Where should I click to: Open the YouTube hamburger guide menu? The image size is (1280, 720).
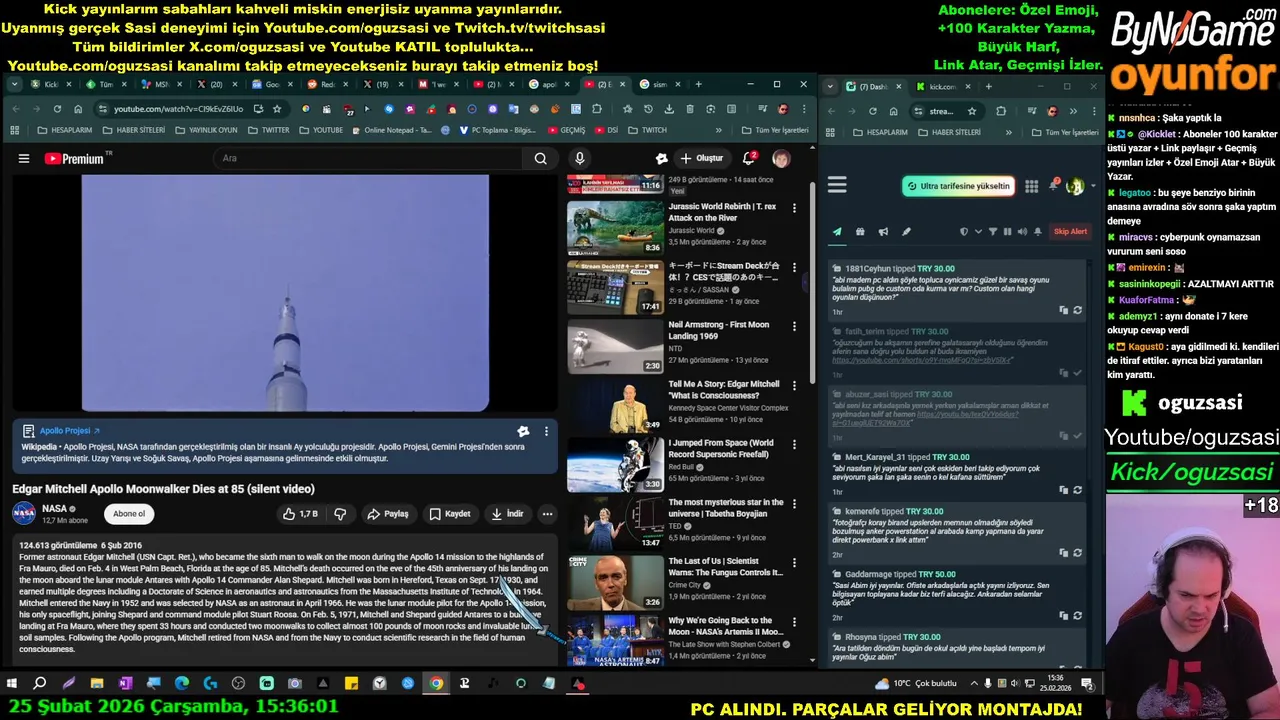[24, 158]
